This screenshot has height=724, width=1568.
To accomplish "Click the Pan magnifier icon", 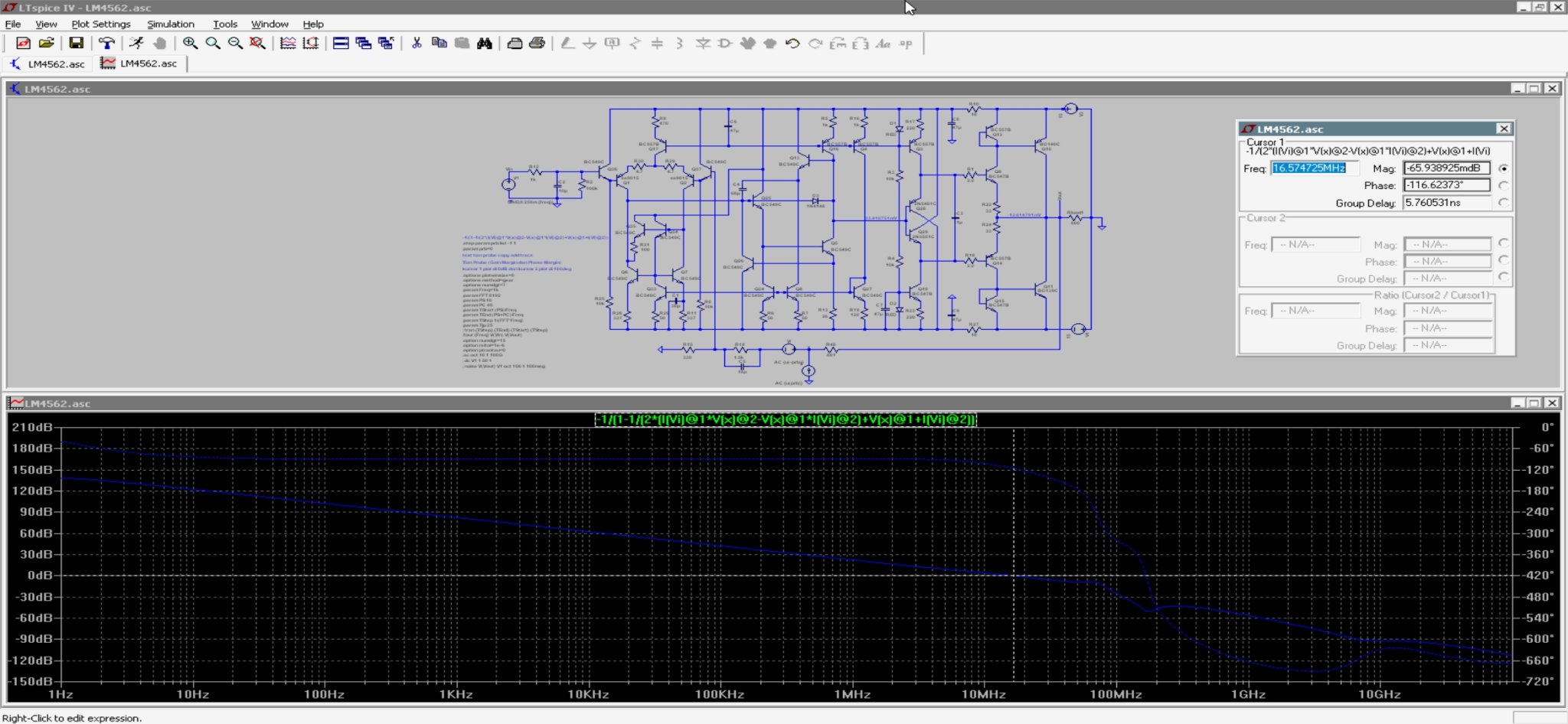I will click(213, 44).
